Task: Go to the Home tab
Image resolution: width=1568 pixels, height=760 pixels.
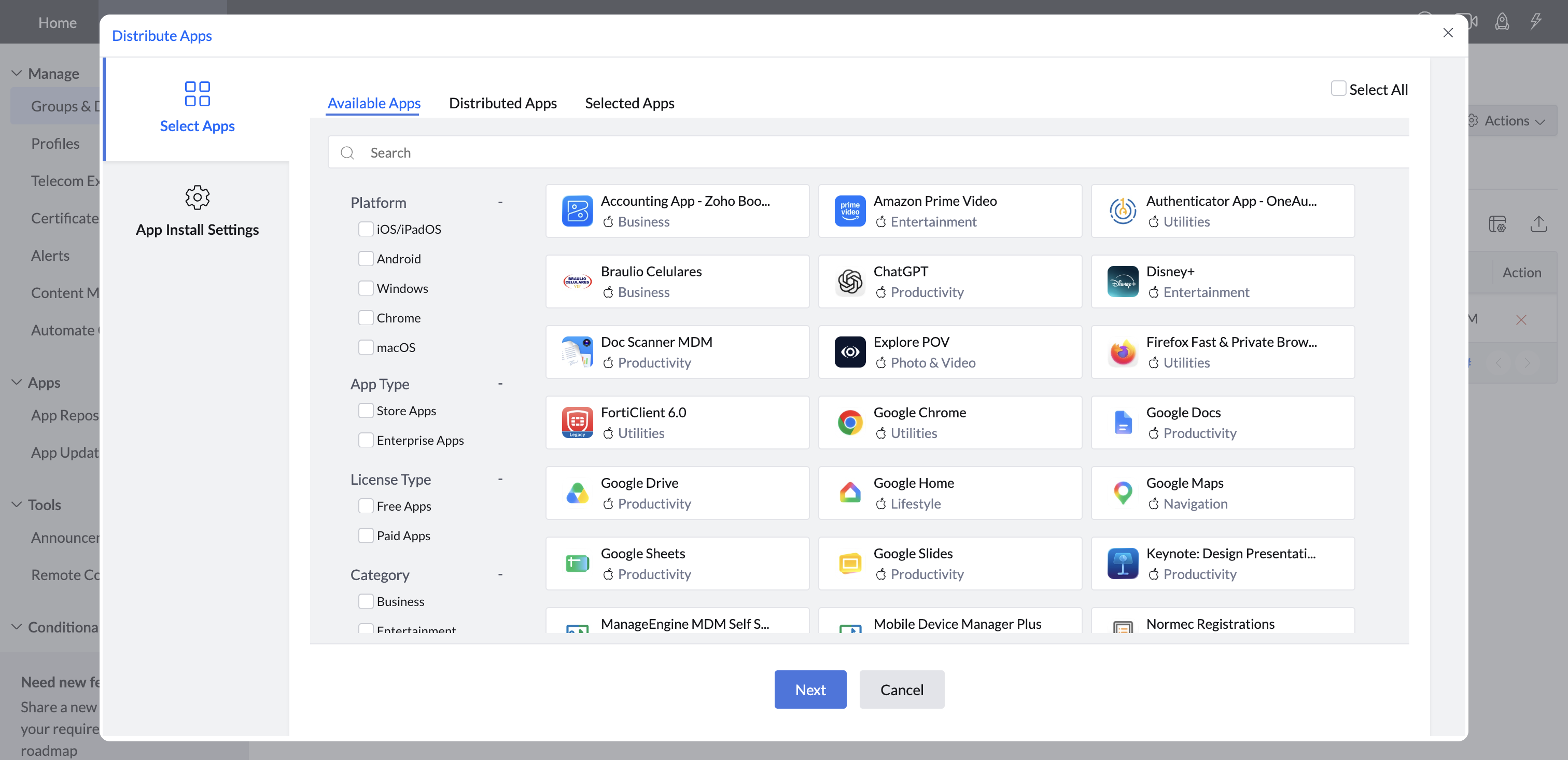Action: 57,22
